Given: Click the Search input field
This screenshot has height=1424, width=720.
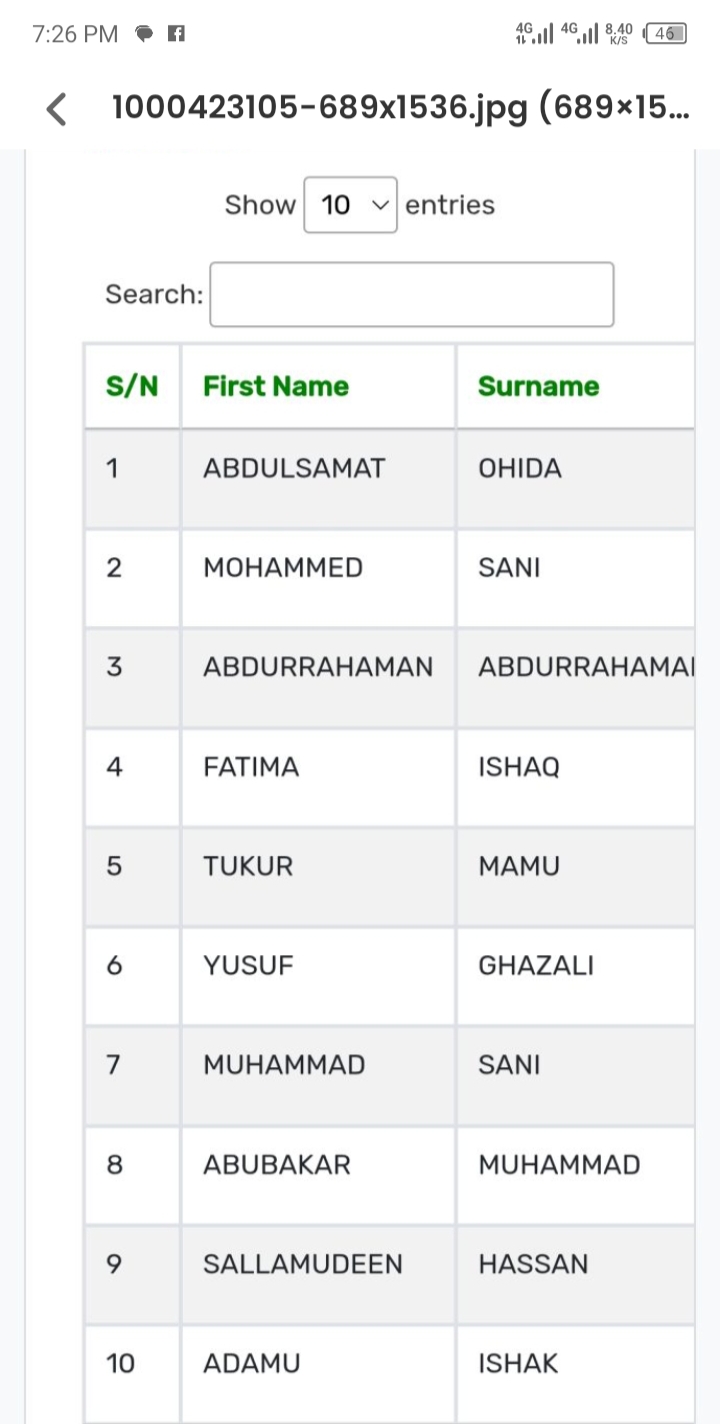Looking at the screenshot, I should [411, 294].
